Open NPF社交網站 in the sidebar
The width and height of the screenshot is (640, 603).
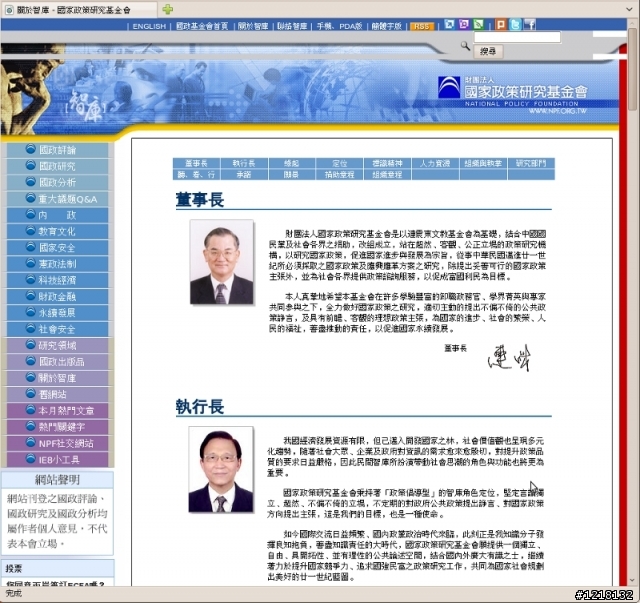point(57,443)
